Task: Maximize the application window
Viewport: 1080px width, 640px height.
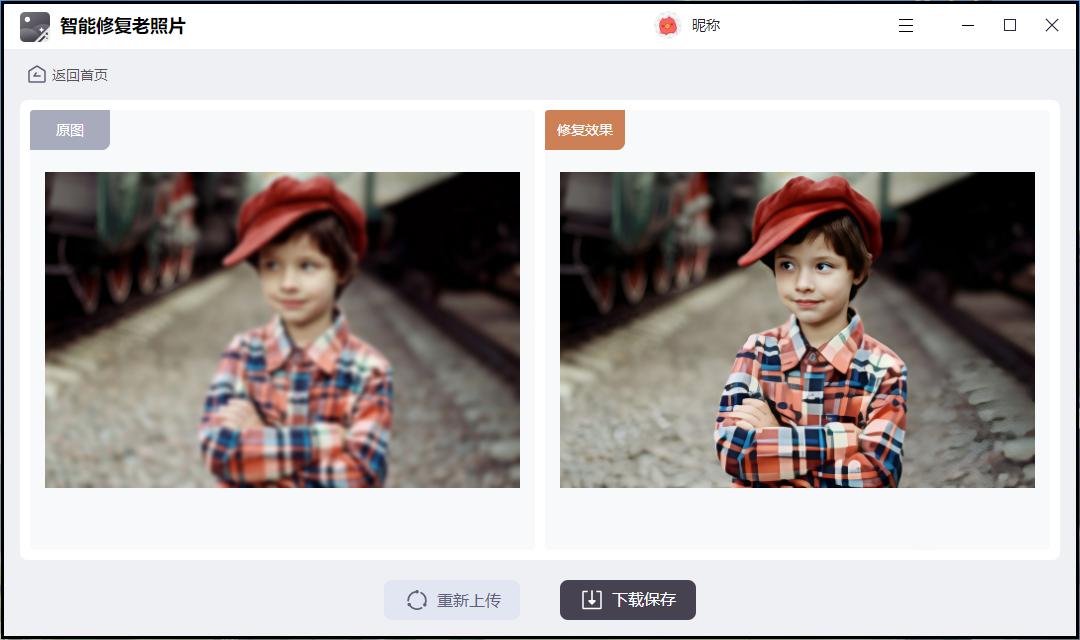Action: [1010, 26]
